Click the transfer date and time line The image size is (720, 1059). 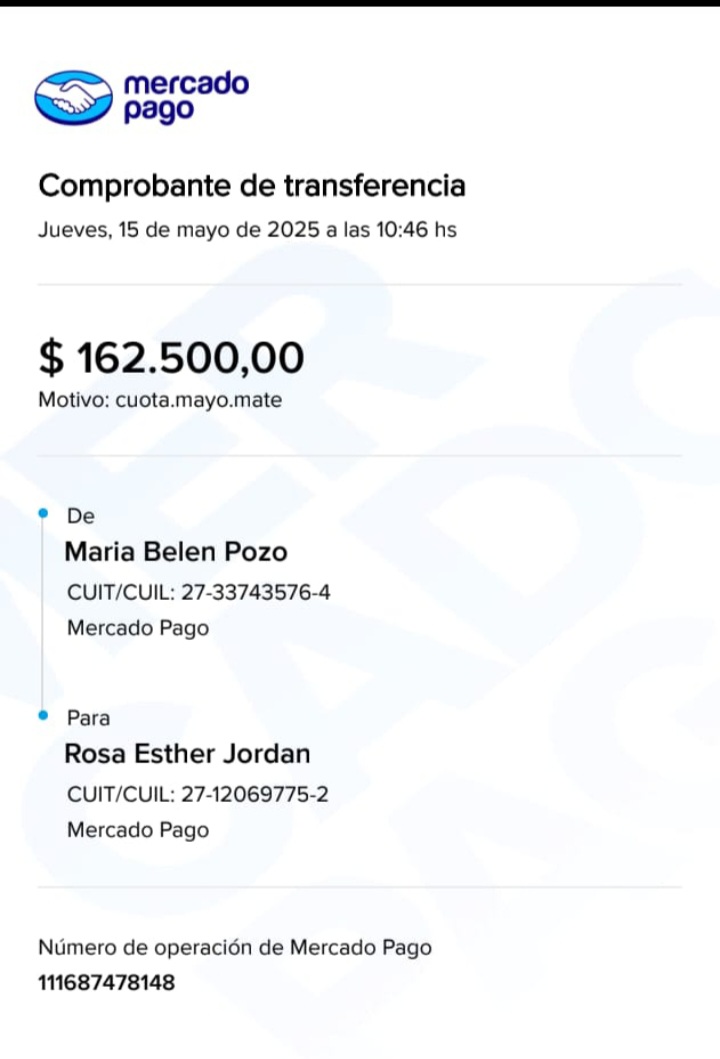pos(247,230)
